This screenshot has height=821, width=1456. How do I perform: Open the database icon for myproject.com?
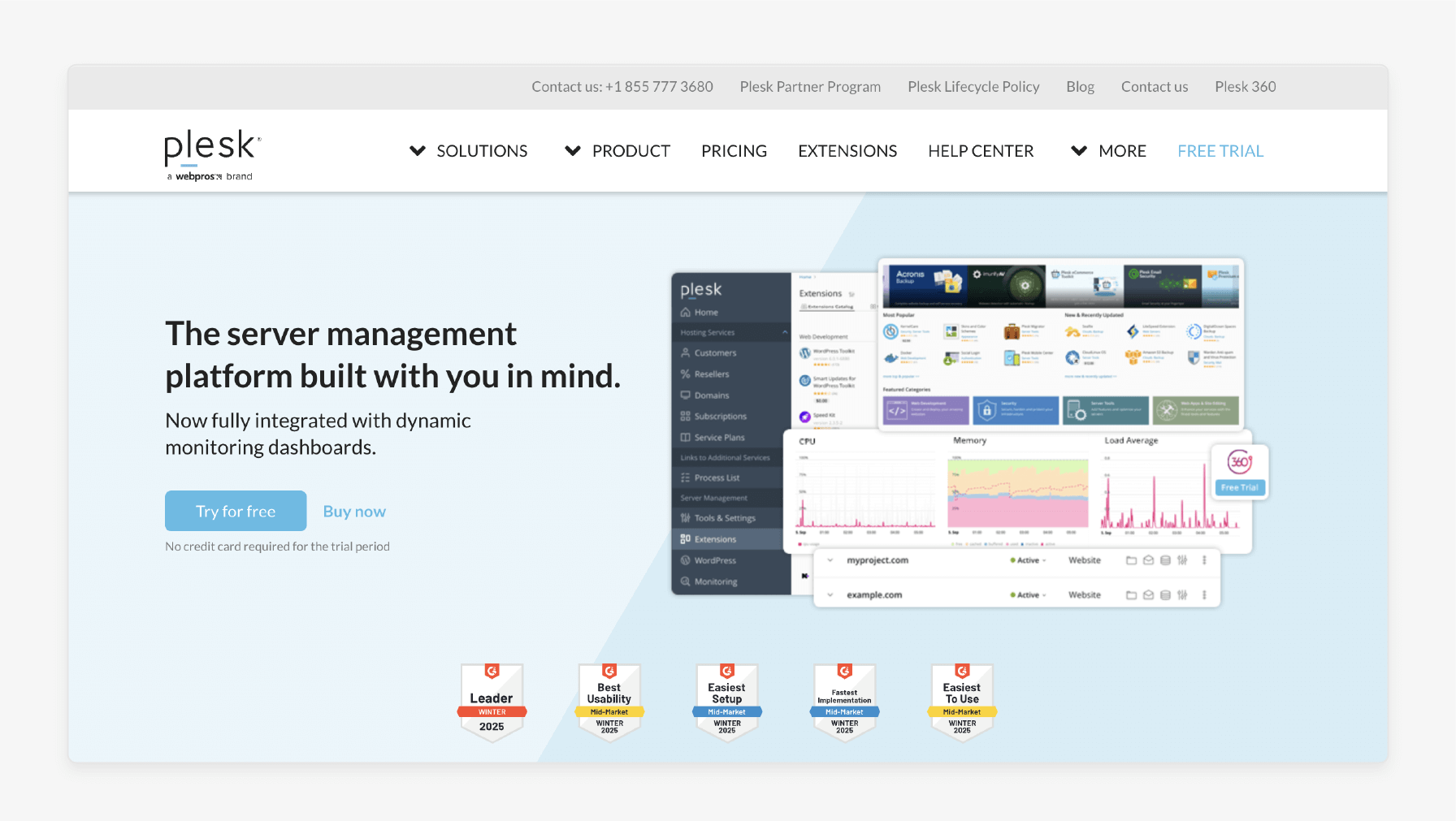(1165, 560)
